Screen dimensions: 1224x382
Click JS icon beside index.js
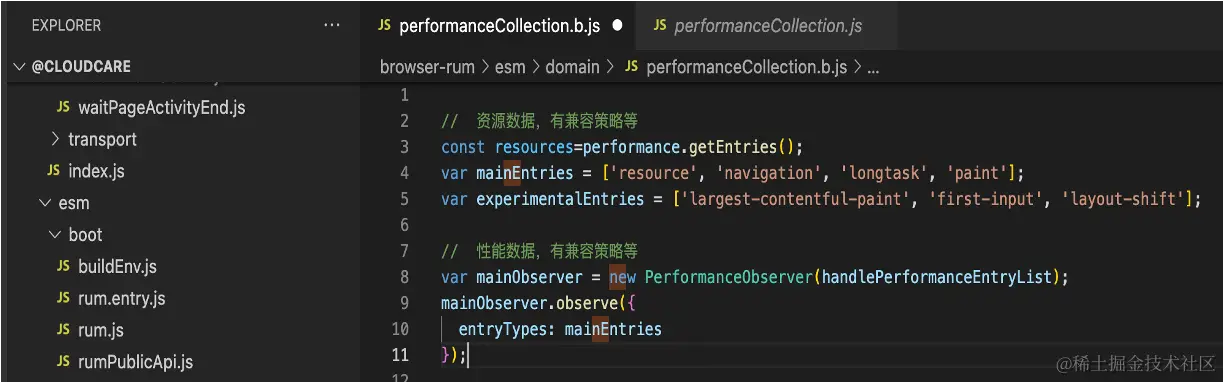[x=53, y=171]
